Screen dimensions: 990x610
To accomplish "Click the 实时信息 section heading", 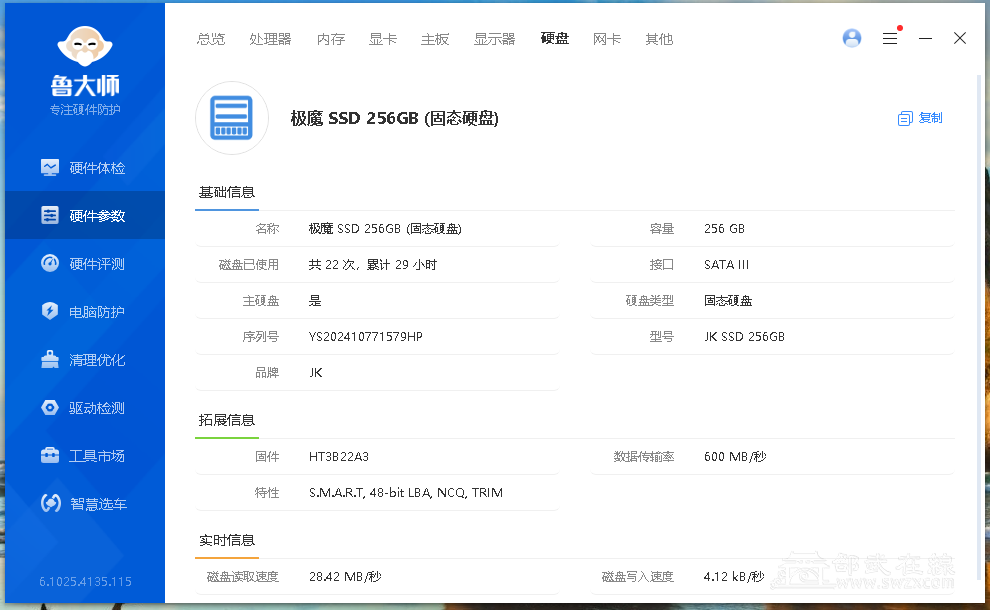I will click(x=227, y=540).
